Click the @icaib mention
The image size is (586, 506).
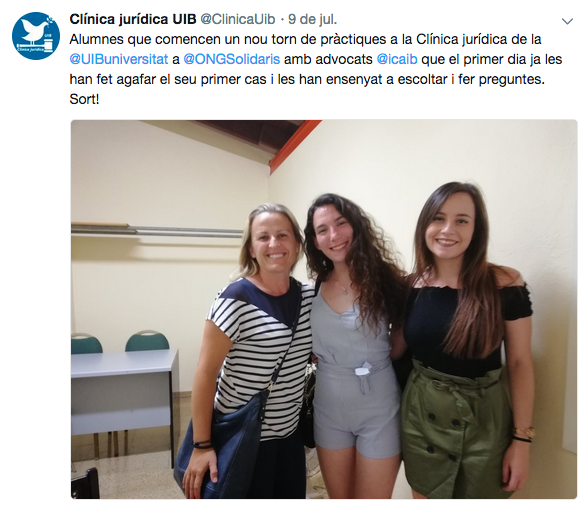(x=397, y=59)
